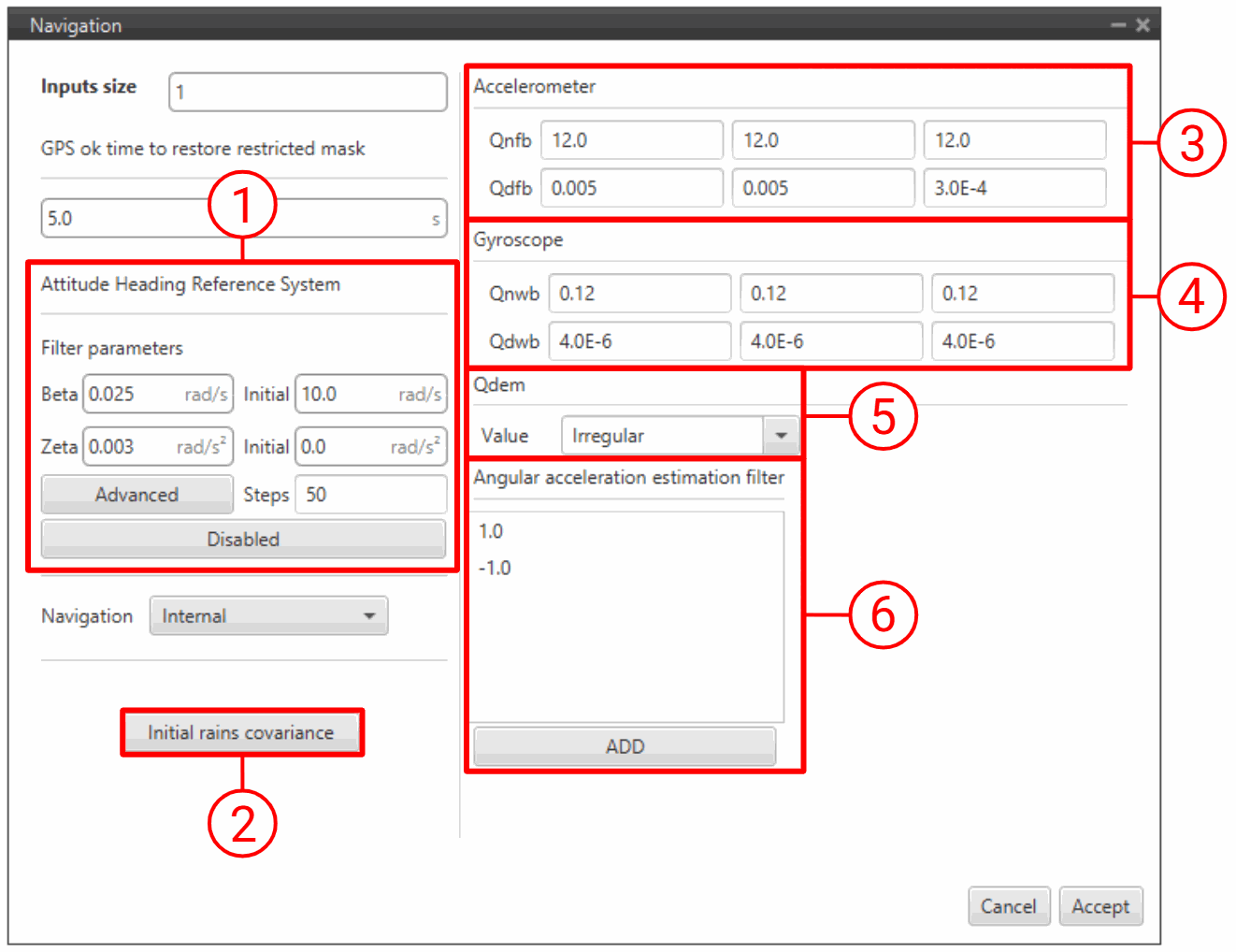Confirm settings with Accept button
Image resolution: width=1236 pixels, height=952 pixels.
click(x=1099, y=906)
